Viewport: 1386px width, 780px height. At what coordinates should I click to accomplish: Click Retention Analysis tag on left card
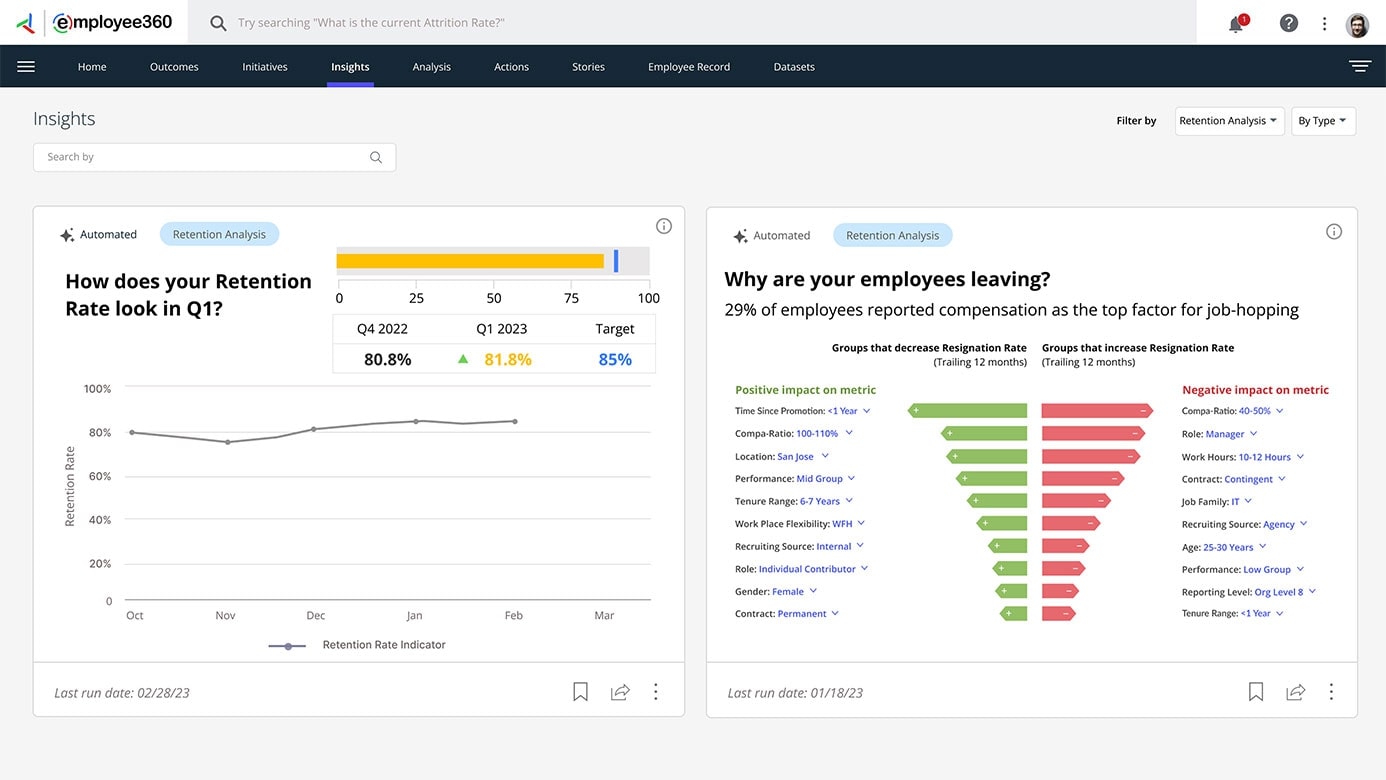219,235
